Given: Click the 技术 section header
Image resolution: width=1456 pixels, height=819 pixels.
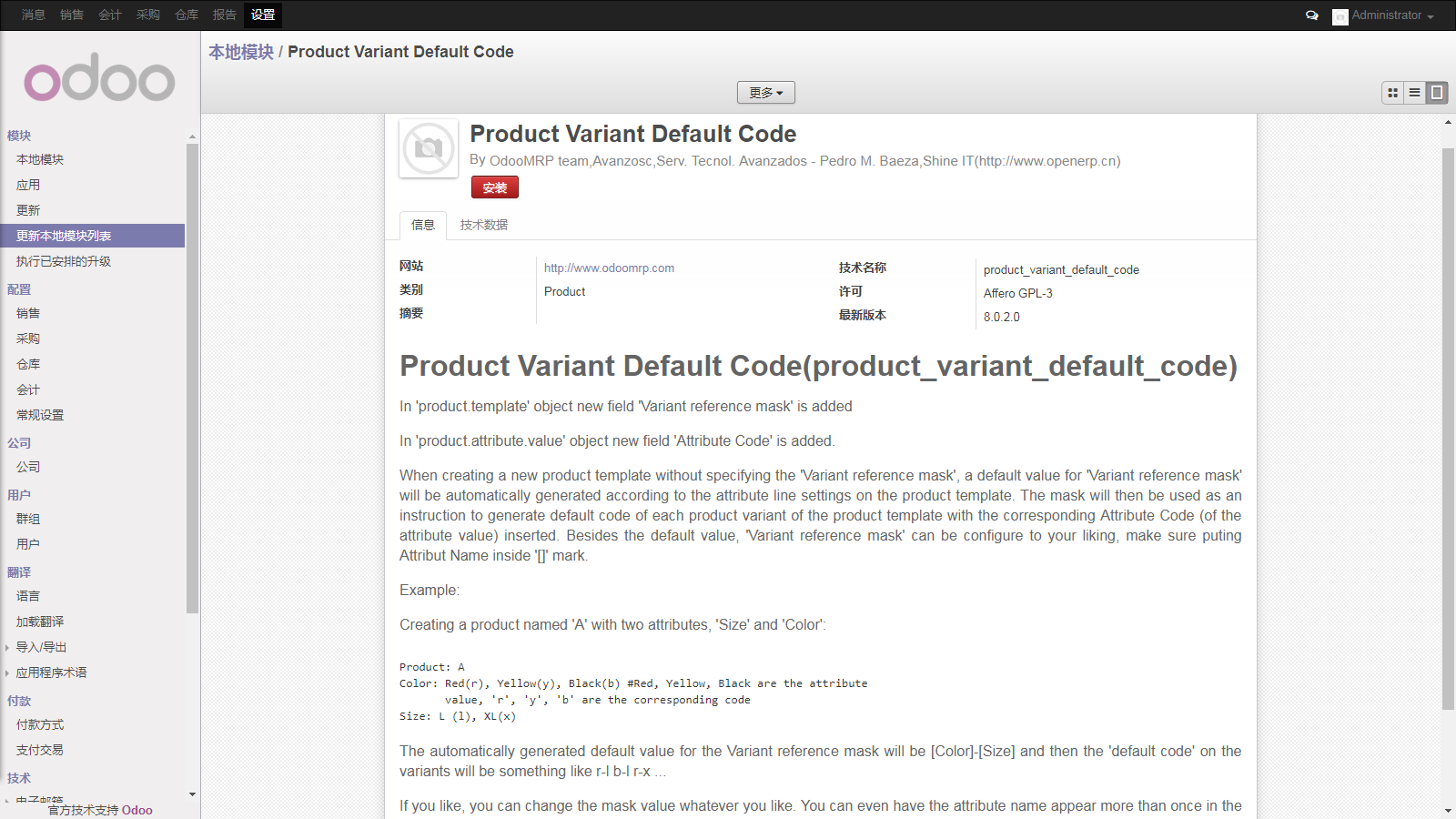Looking at the screenshot, I should tap(19, 778).
